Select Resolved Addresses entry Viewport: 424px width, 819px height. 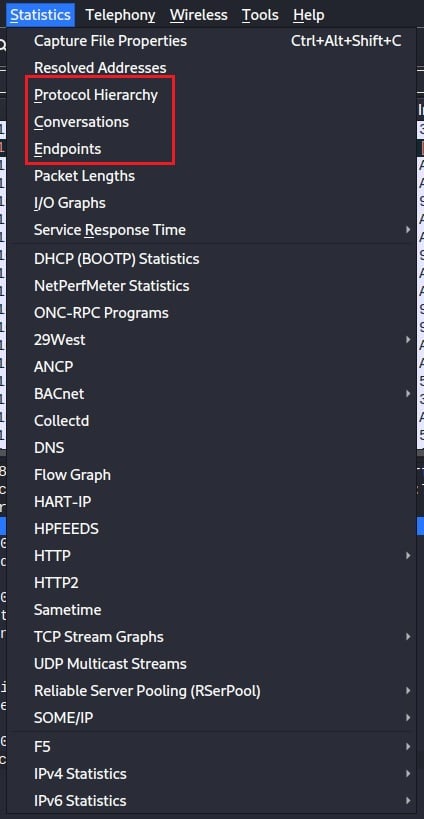tap(211, 68)
